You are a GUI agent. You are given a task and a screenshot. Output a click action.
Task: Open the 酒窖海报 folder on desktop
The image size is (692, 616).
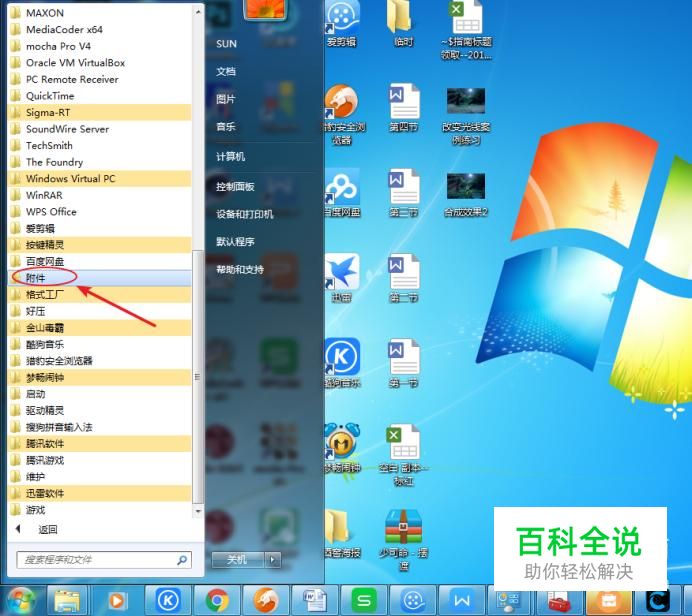(x=342, y=533)
